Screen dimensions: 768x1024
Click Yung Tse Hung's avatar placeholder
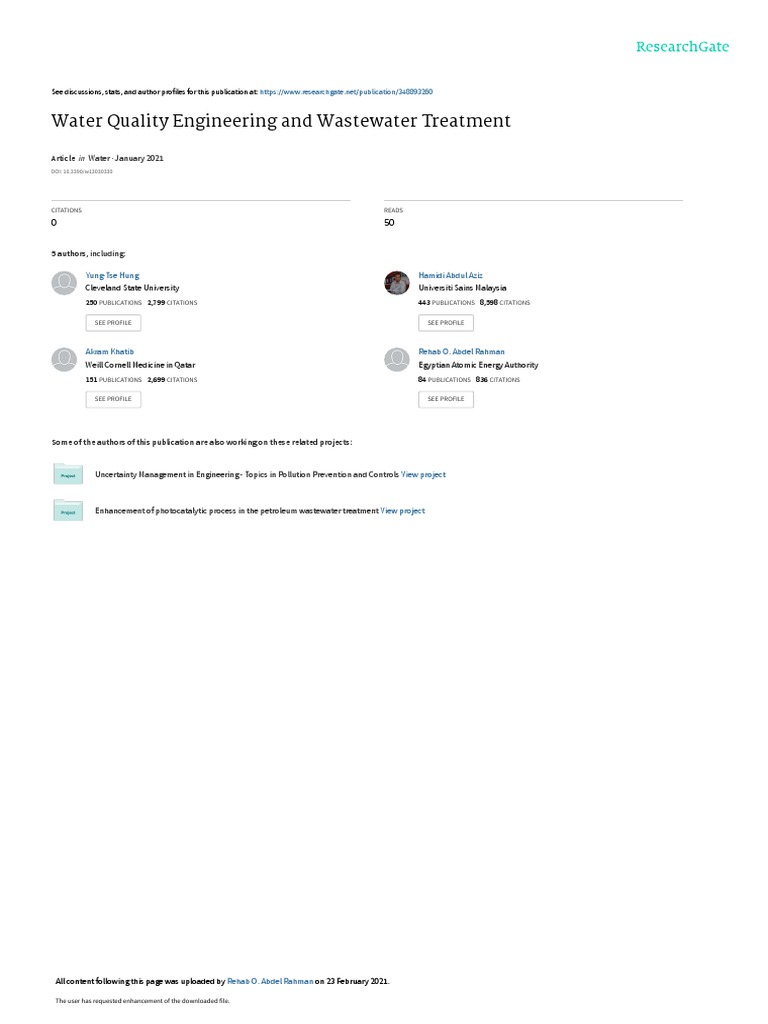coord(64,283)
